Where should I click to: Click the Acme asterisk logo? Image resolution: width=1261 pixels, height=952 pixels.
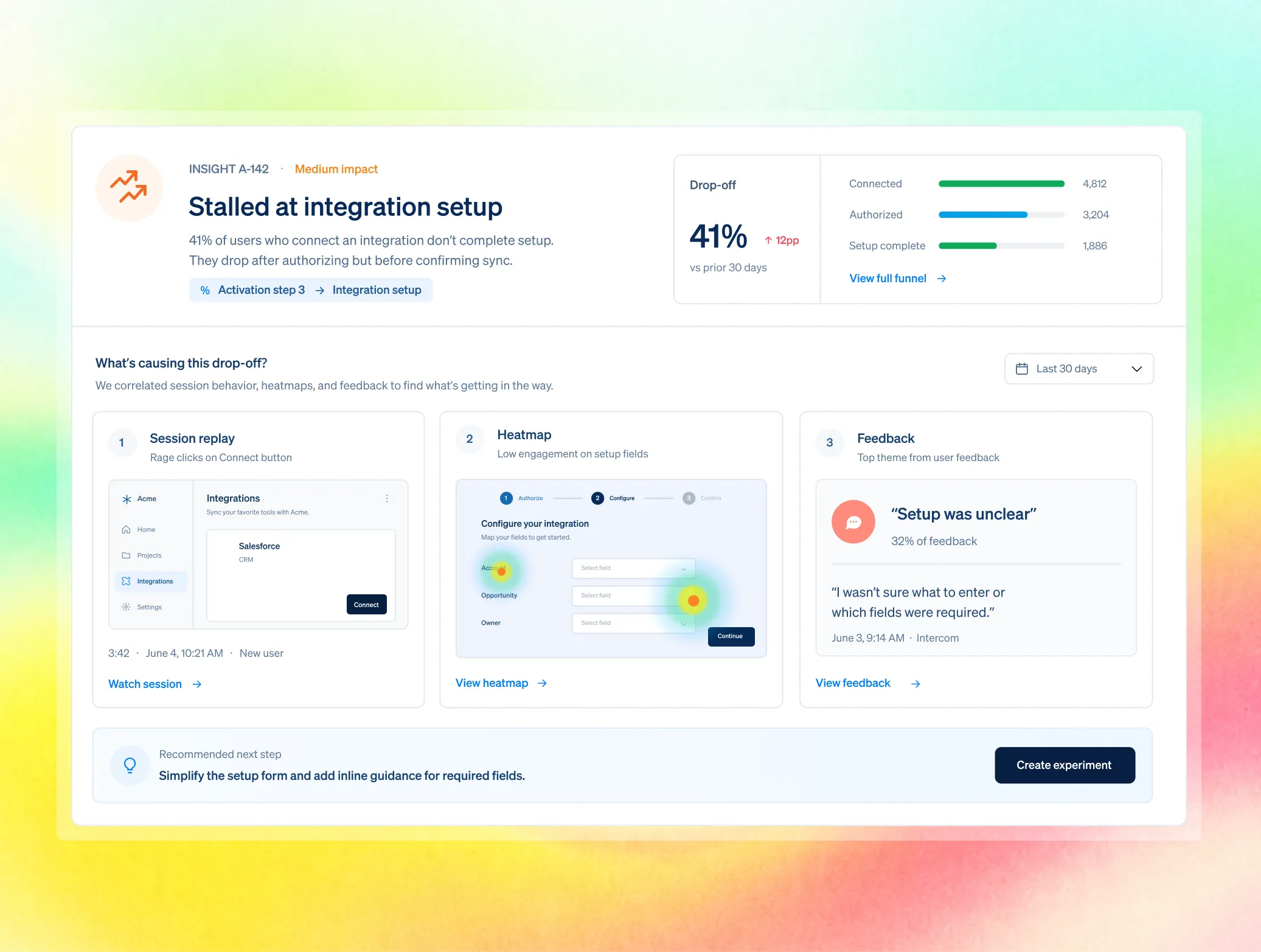pos(127,499)
